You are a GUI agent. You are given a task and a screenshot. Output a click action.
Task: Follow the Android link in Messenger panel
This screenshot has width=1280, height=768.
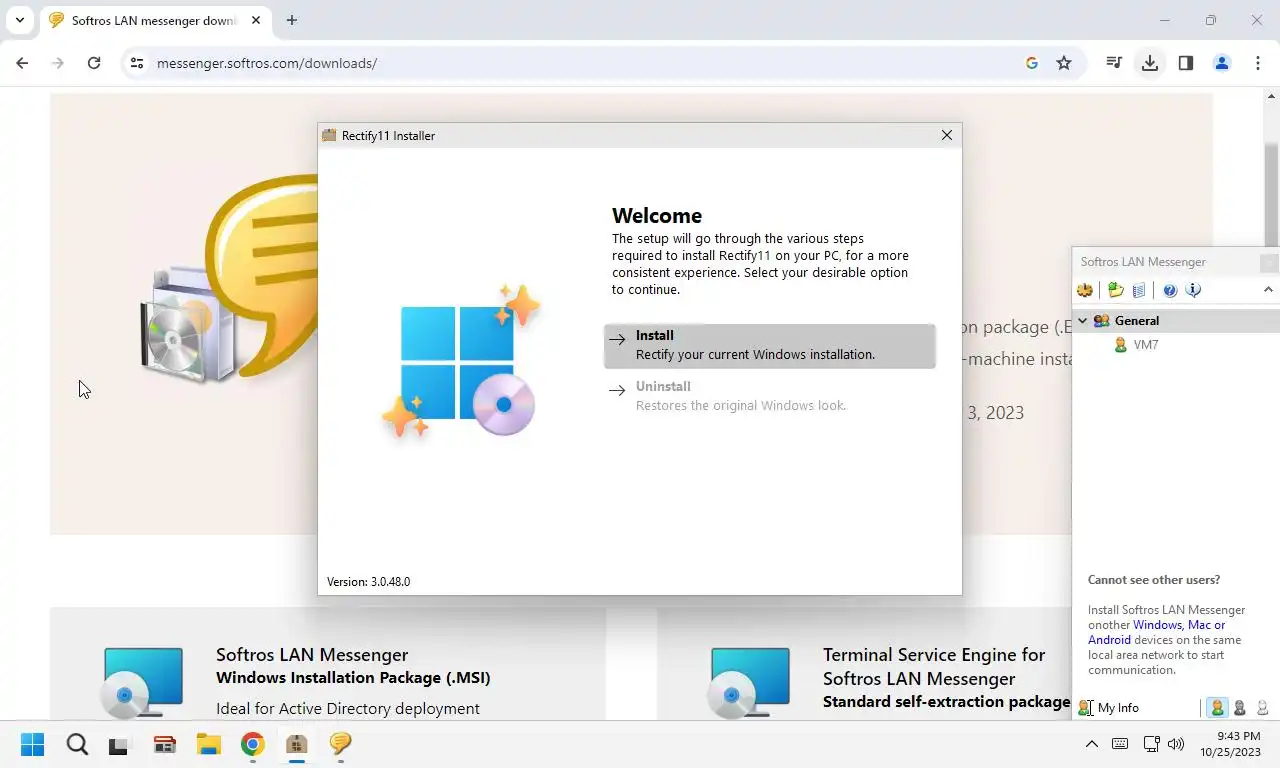click(x=1109, y=640)
